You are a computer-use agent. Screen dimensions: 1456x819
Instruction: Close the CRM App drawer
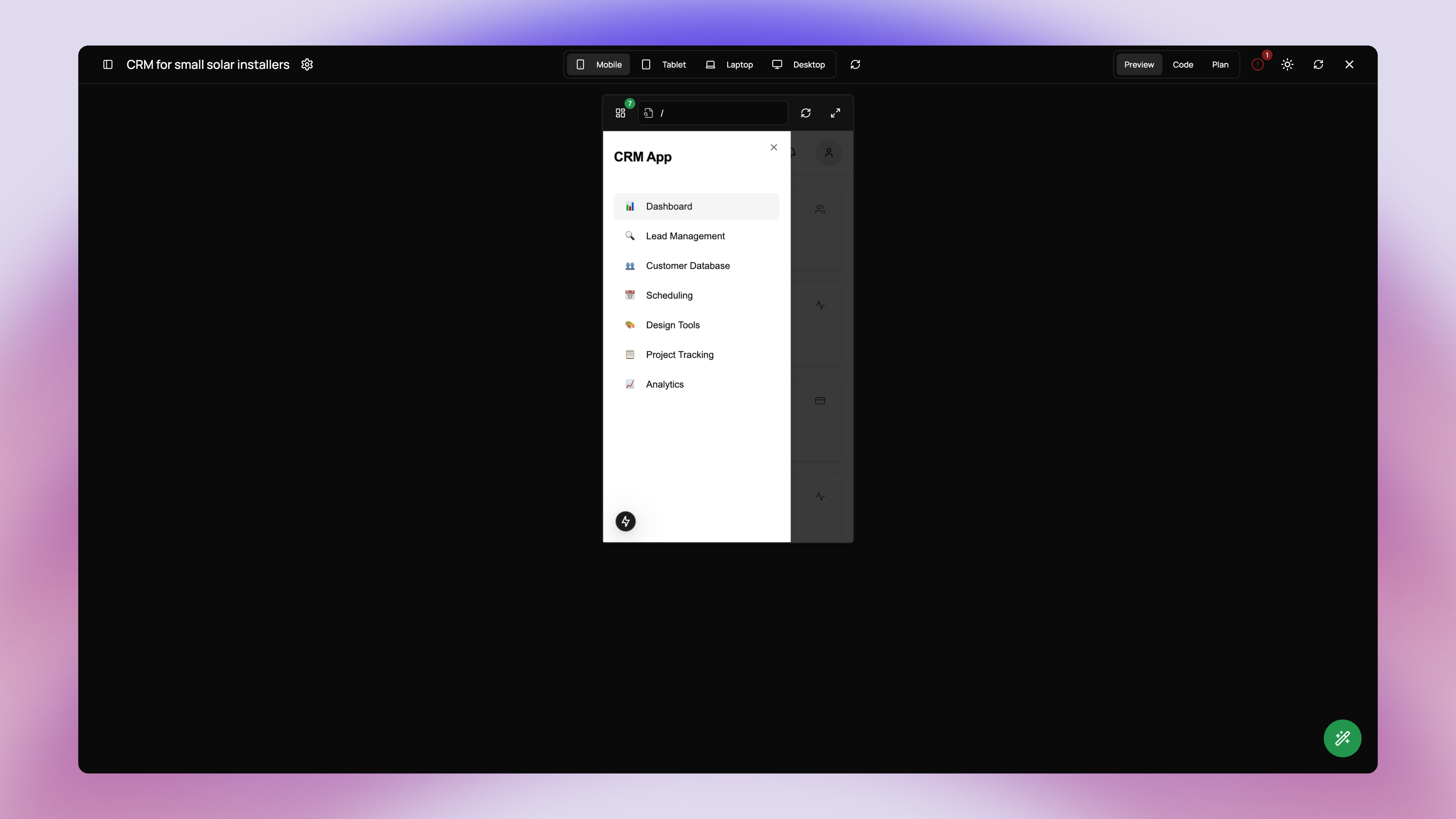774,148
